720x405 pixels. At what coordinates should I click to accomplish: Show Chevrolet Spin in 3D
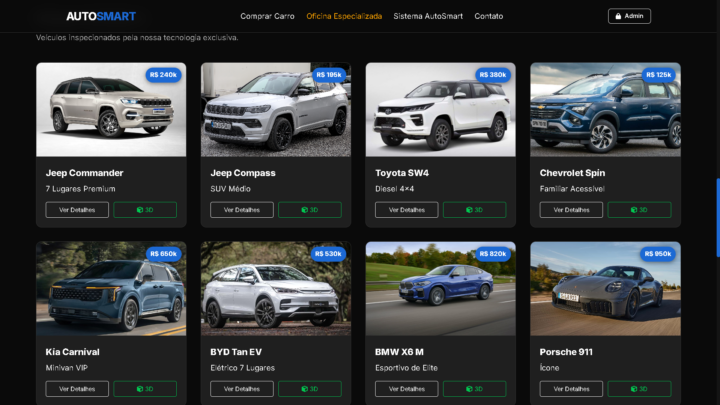tap(639, 210)
